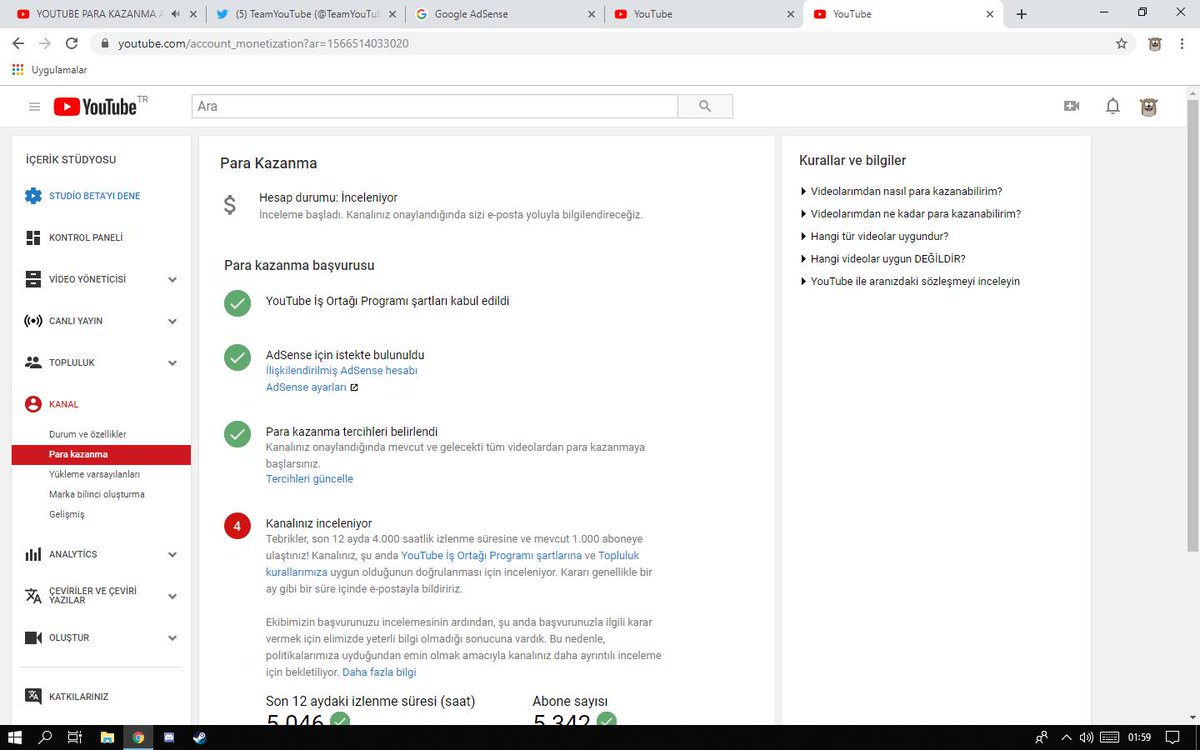The width and height of the screenshot is (1200, 750).
Task: Open the create video camera icon
Action: (1072, 106)
